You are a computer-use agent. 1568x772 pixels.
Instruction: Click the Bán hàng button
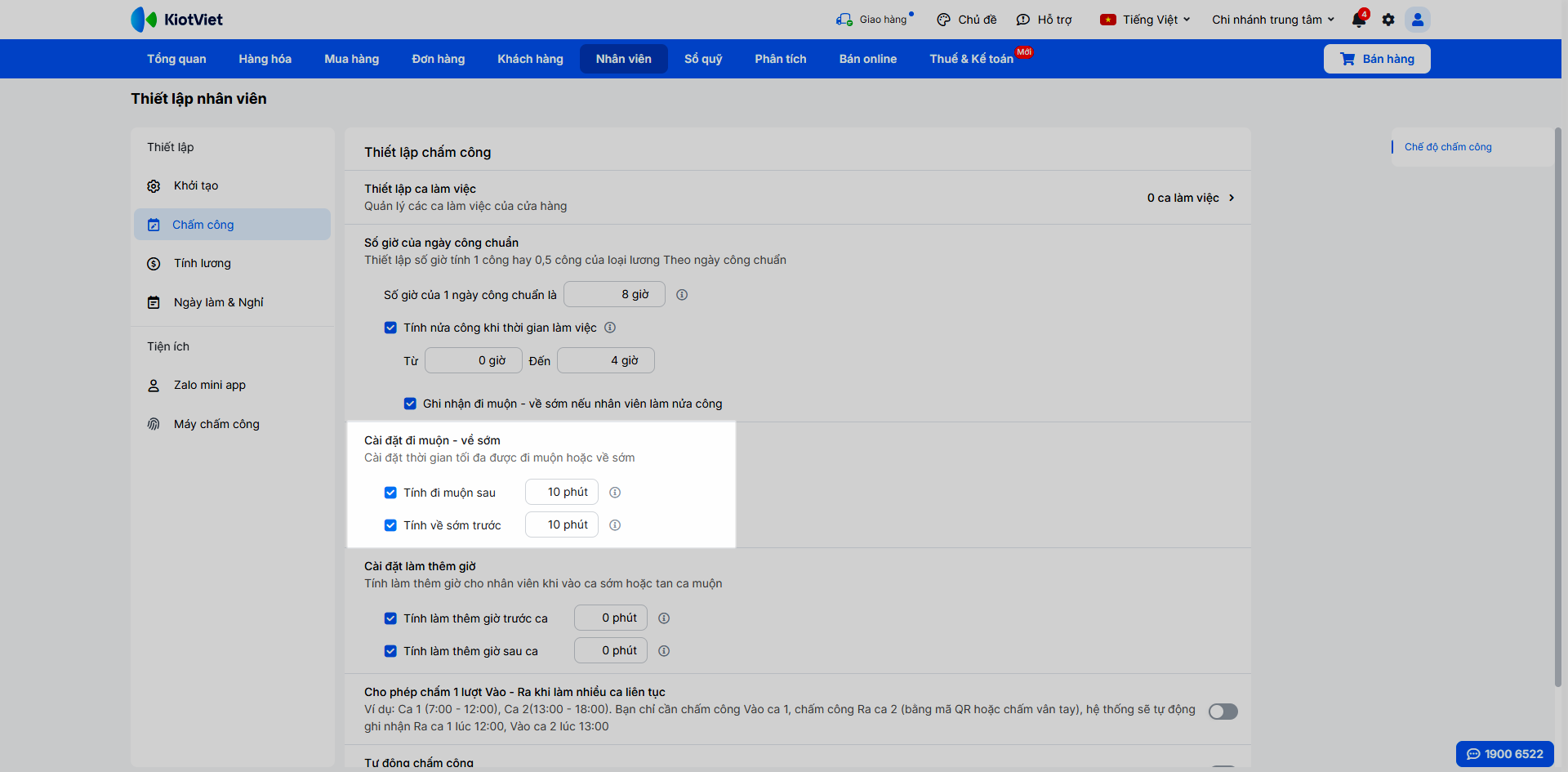[x=1377, y=59]
